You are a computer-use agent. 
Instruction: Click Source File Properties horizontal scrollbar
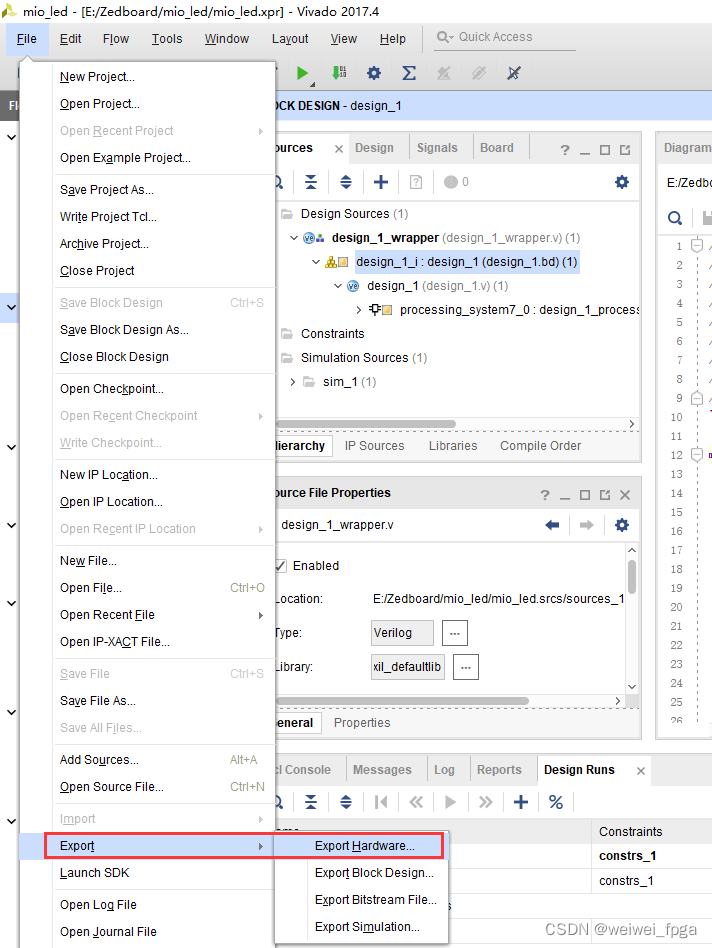[403, 701]
